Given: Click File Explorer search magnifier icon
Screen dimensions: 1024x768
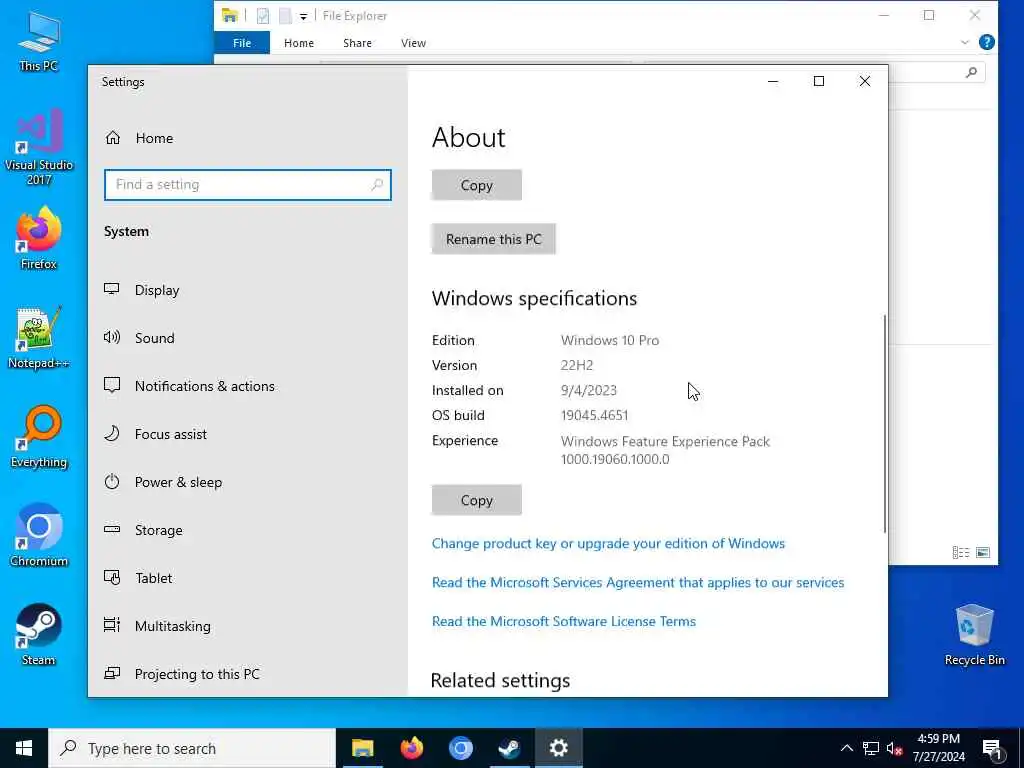Looking at the screenshot, I should [971, 72].
